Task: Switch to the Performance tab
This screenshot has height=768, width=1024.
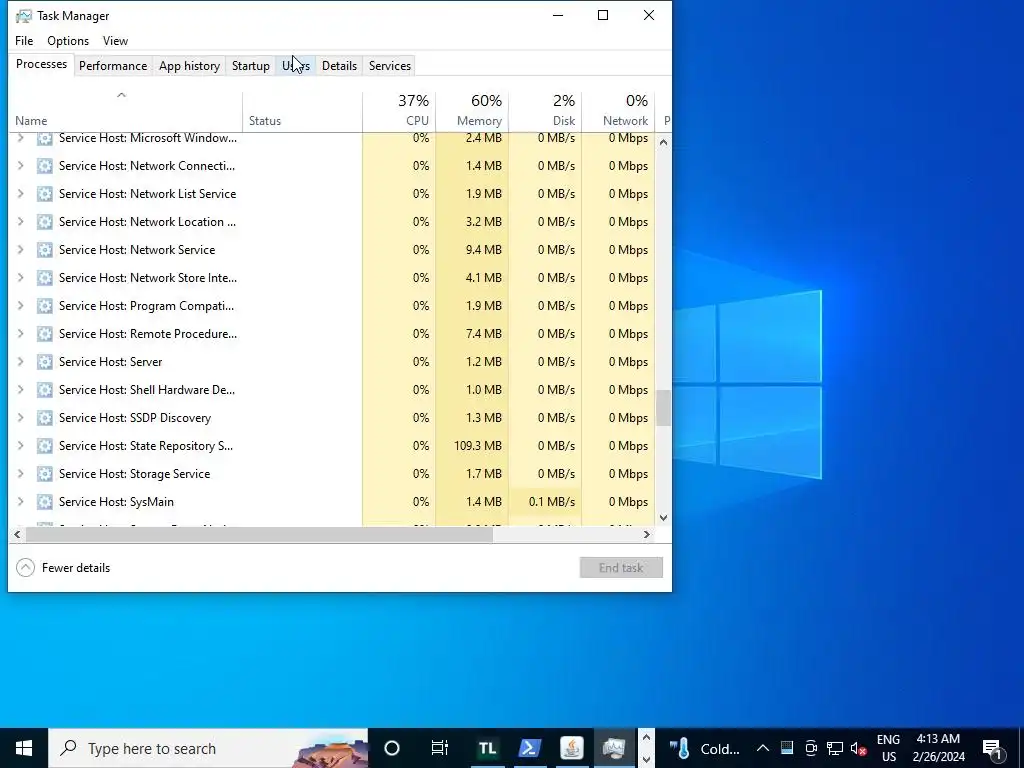Action: coord(113,66)
